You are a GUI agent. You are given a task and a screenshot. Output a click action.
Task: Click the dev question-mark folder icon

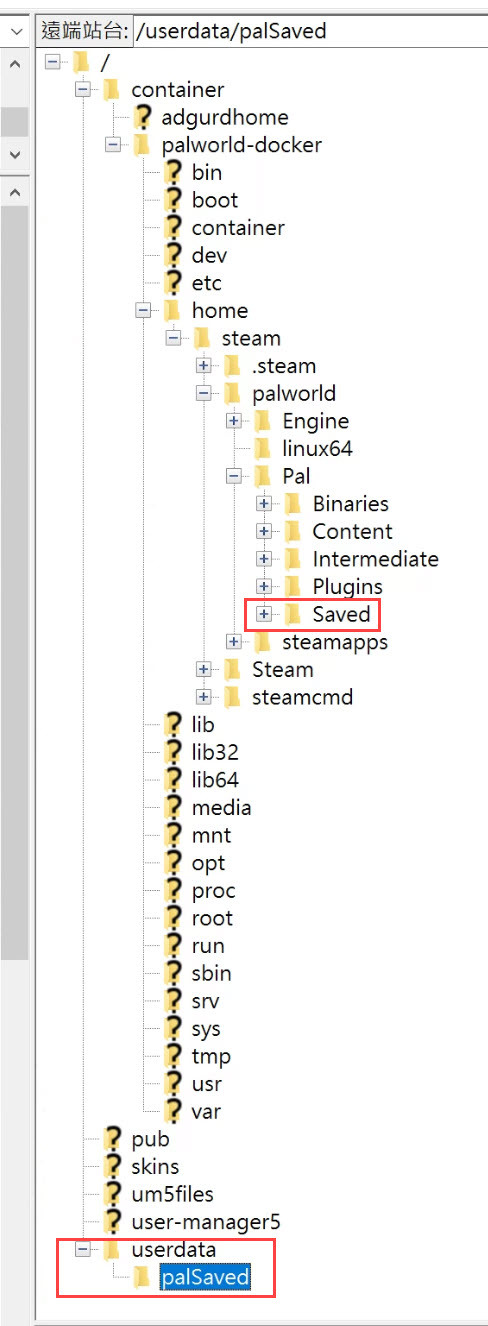[x=174, y=256]
